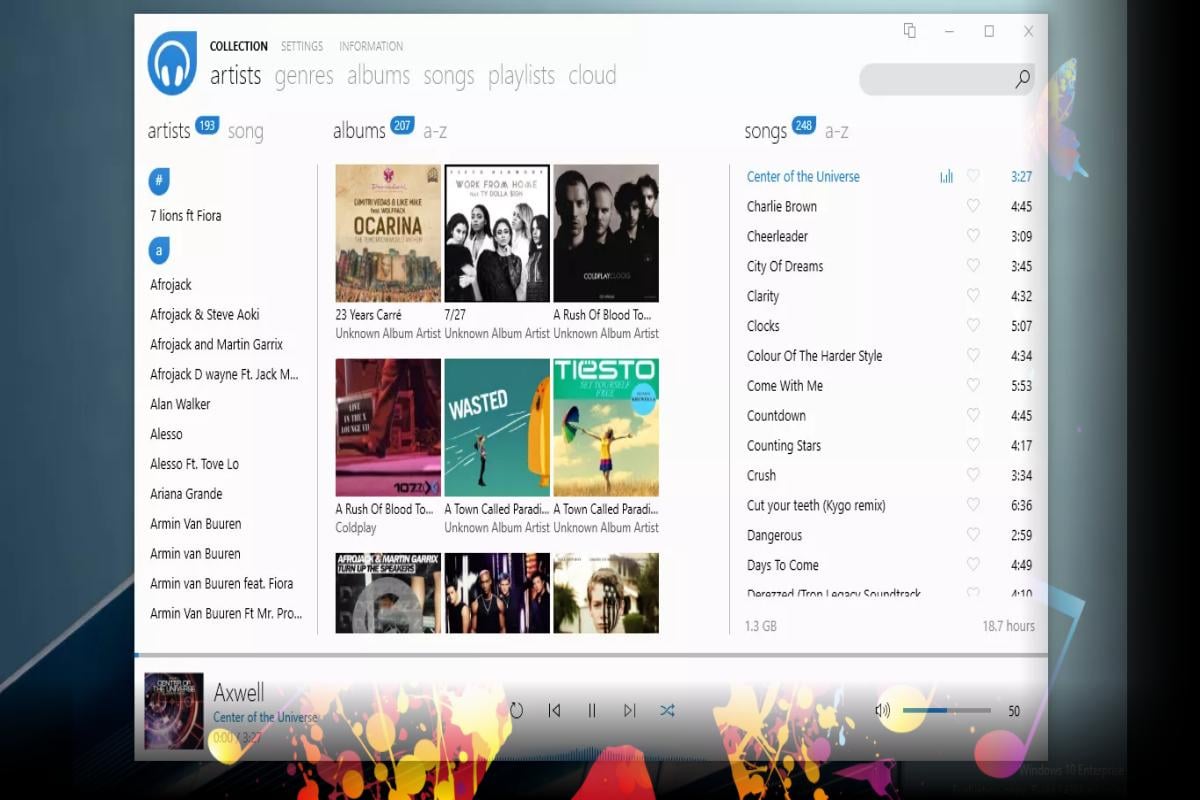Adjust the volume slider

(x=946, y=711)
